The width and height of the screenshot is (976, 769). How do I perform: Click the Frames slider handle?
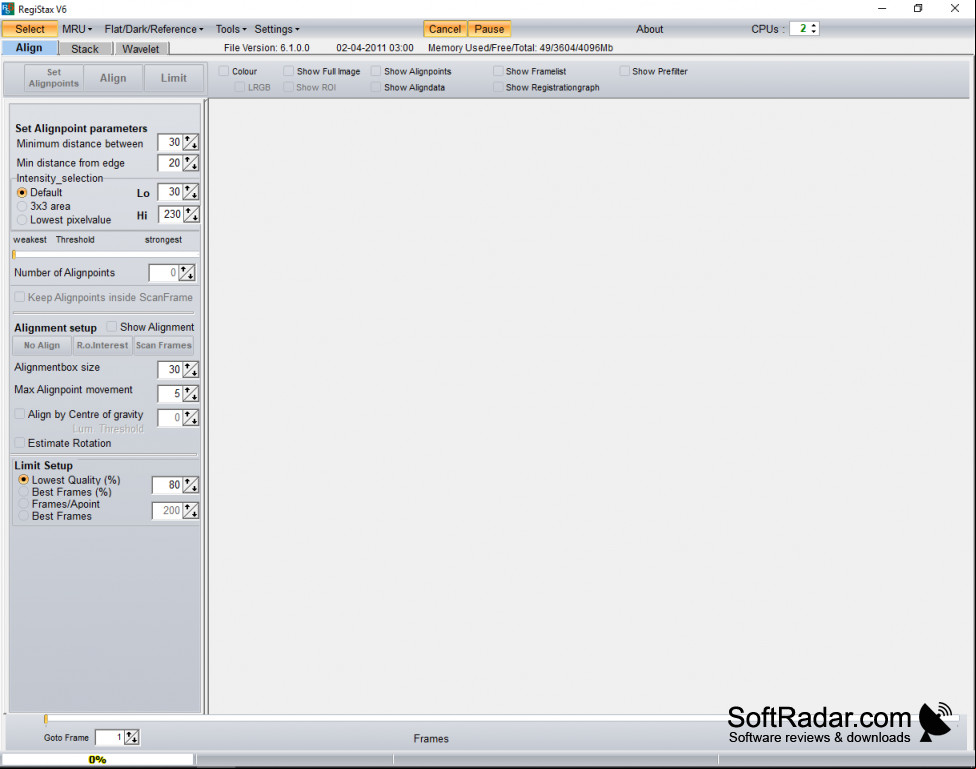coord(45,719)
